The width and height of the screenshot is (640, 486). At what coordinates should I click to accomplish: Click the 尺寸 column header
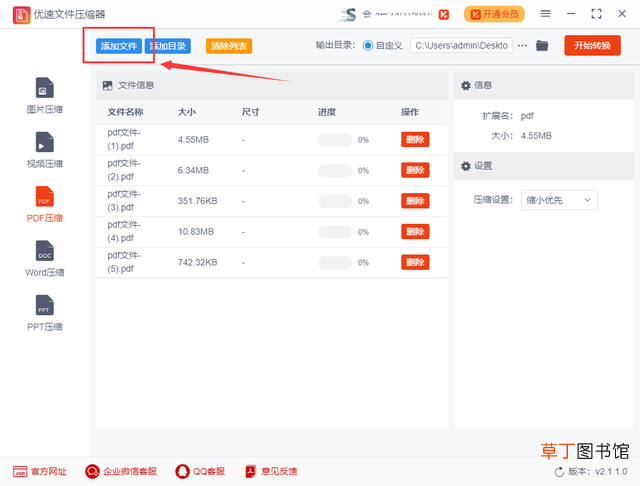tap(250, 112)
